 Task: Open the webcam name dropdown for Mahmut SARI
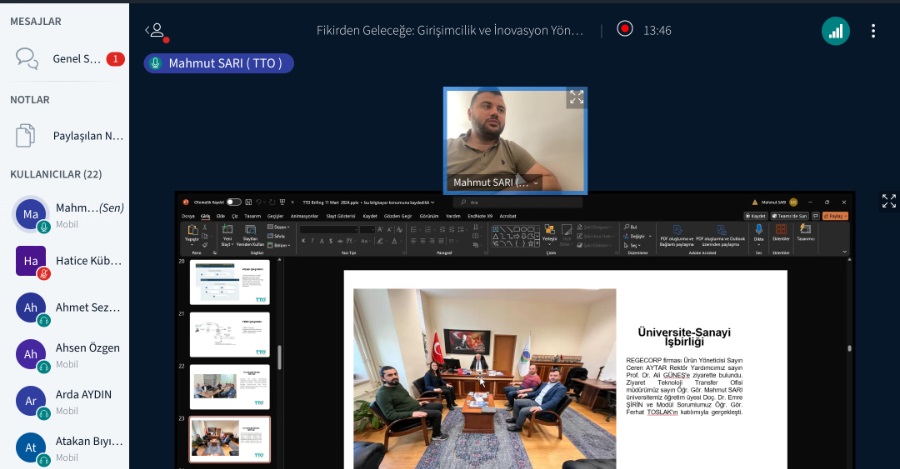click(536, 183)
